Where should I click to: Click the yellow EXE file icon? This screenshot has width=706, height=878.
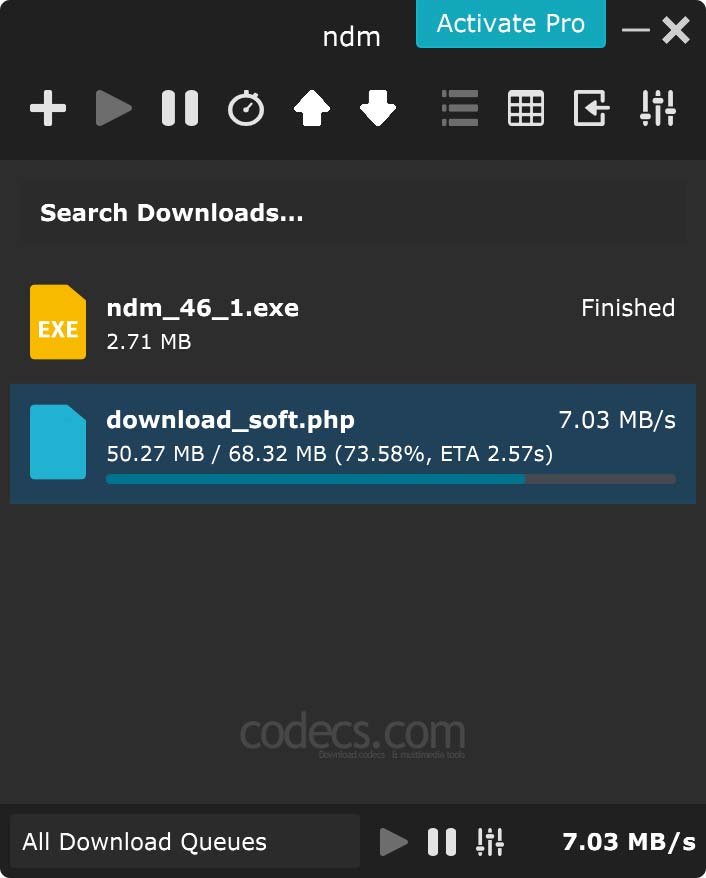(58, 322)
